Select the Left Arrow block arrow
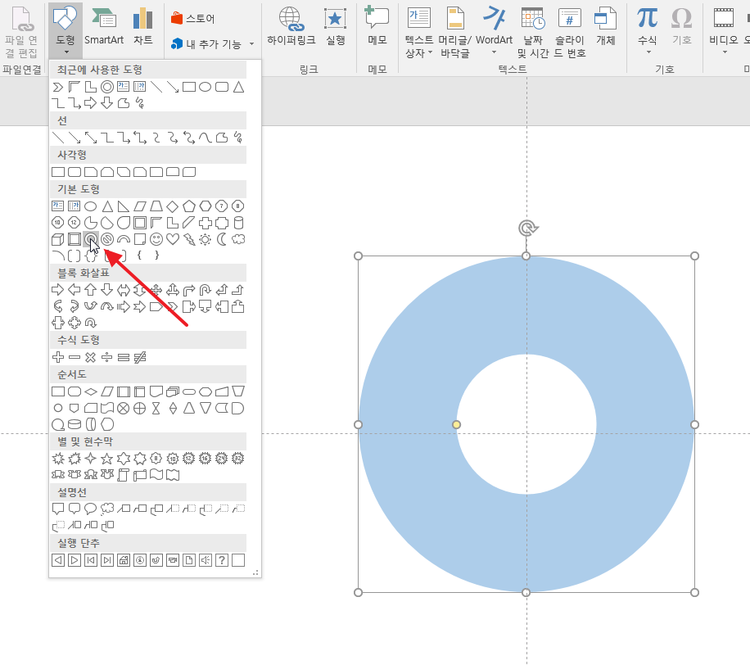 click(74, 290)
